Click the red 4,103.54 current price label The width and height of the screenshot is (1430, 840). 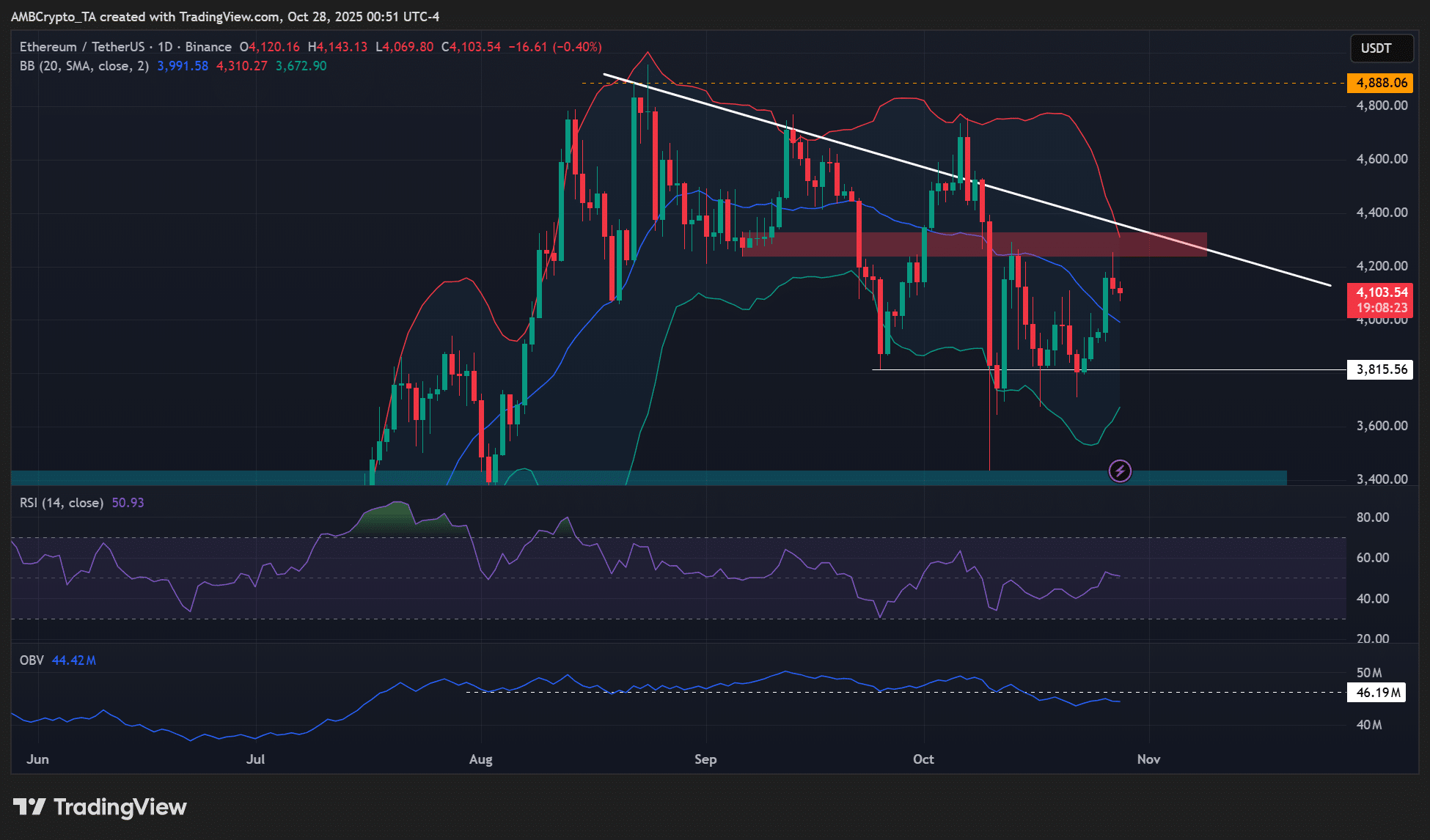click(x=1381, y=292)
